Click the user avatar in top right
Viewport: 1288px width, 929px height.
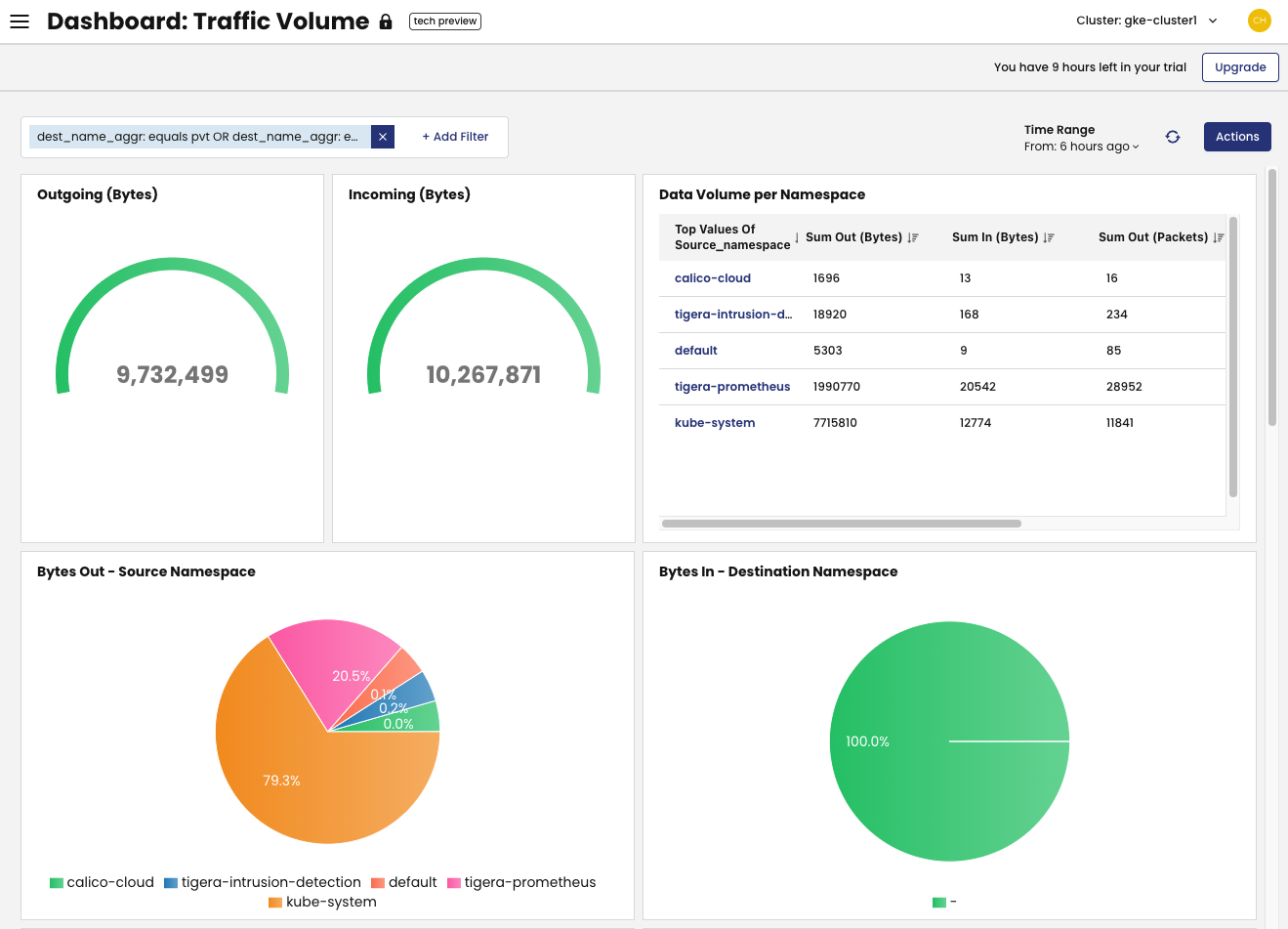[1259, 21]
